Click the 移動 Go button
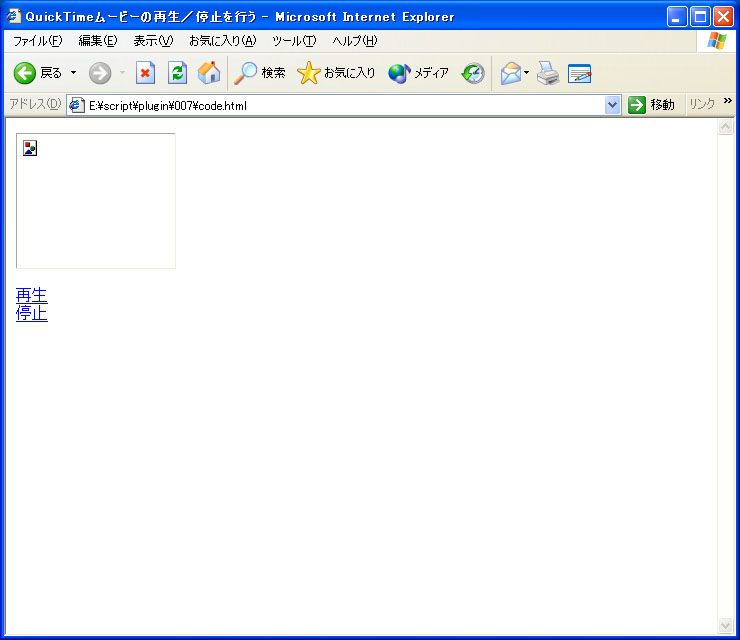This screenshot has height=640, width=740. click(651, 105)
